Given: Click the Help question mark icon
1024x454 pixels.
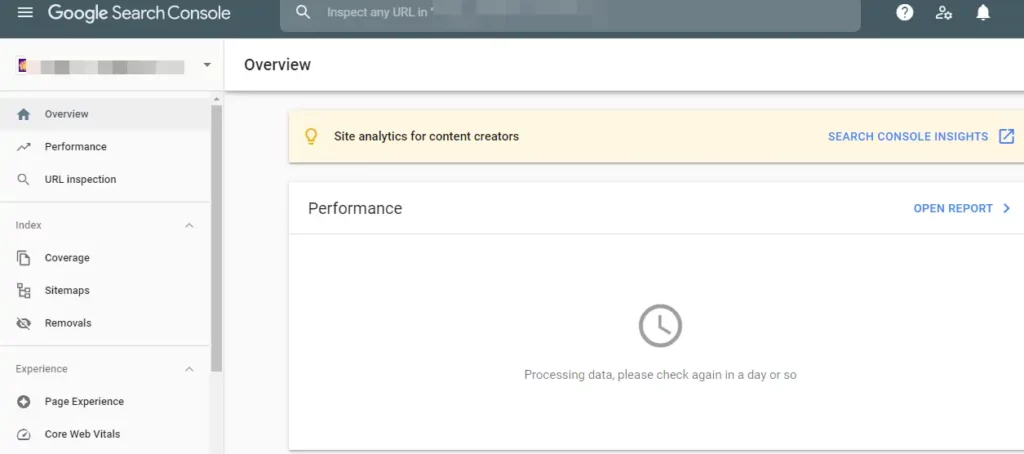Looking at the screenshot, I should point(905,13).
